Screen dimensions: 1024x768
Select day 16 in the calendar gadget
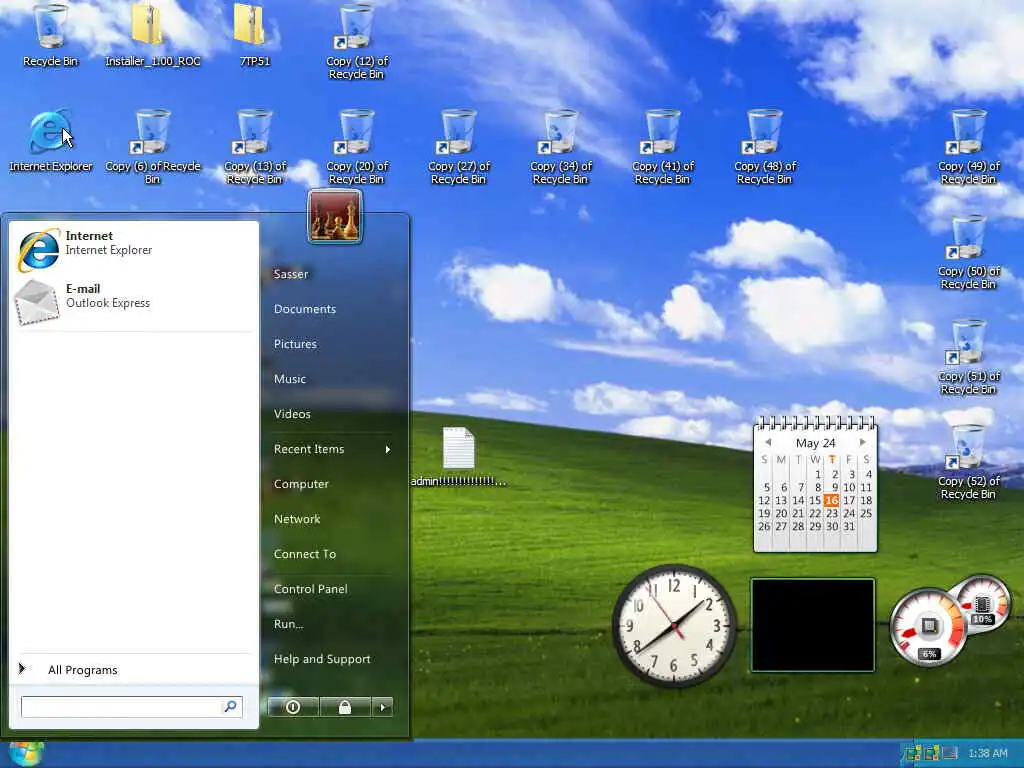(x=831, y=500)
